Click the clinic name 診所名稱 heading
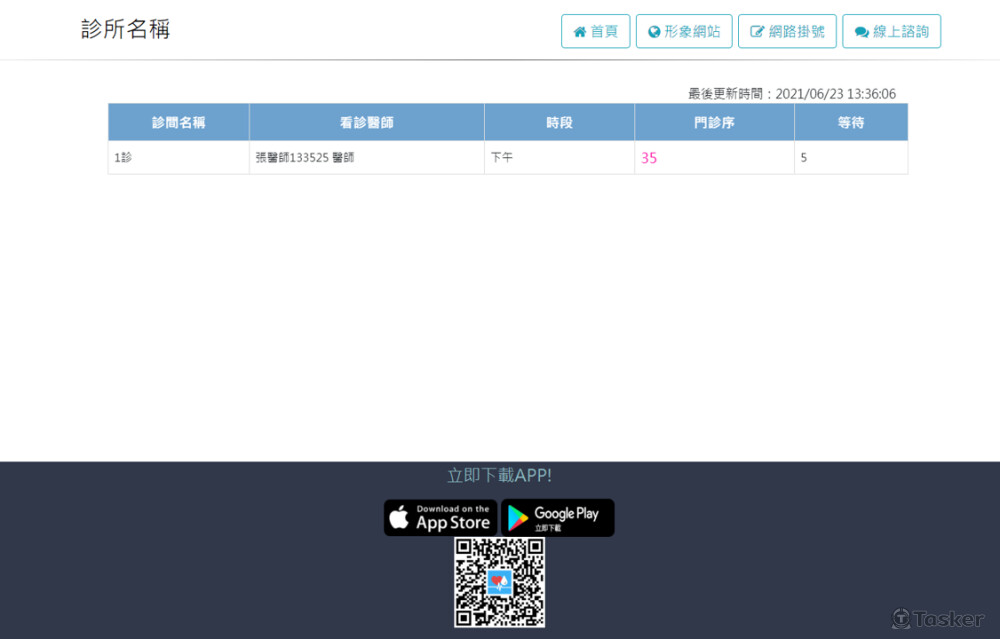Image resolution: width=1000 pixels, height=639 pixels. coord(126,28)
